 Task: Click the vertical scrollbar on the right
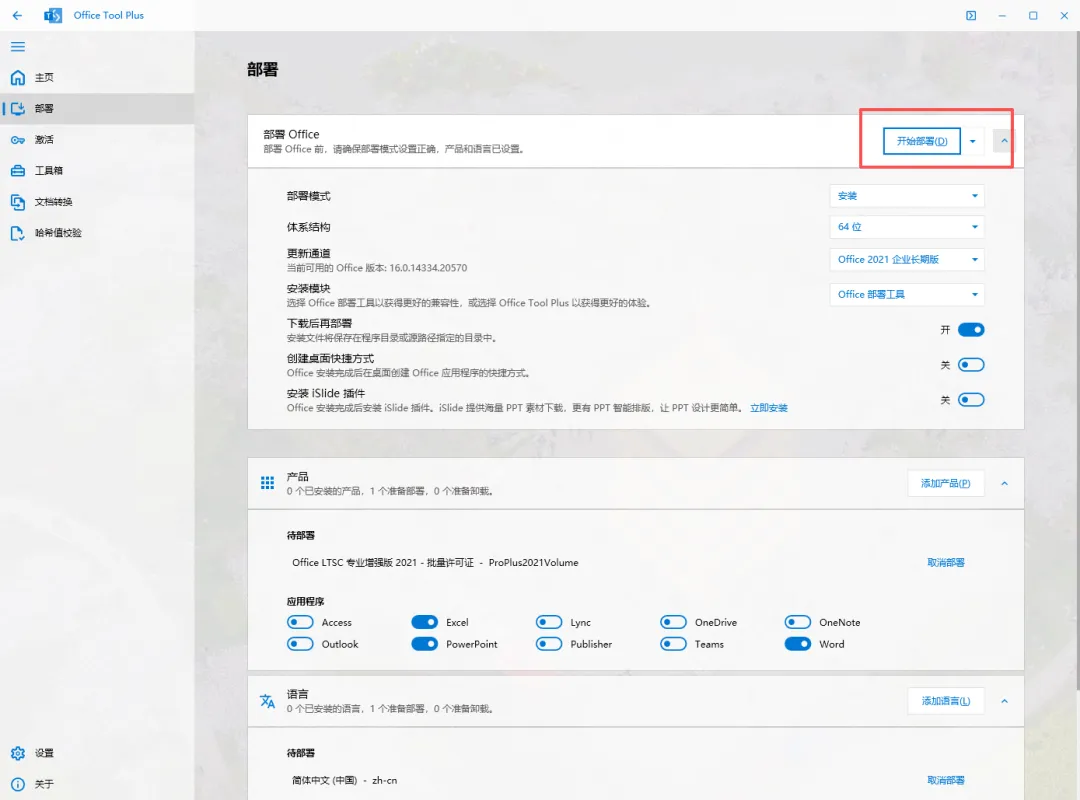tap(1076, 360)
